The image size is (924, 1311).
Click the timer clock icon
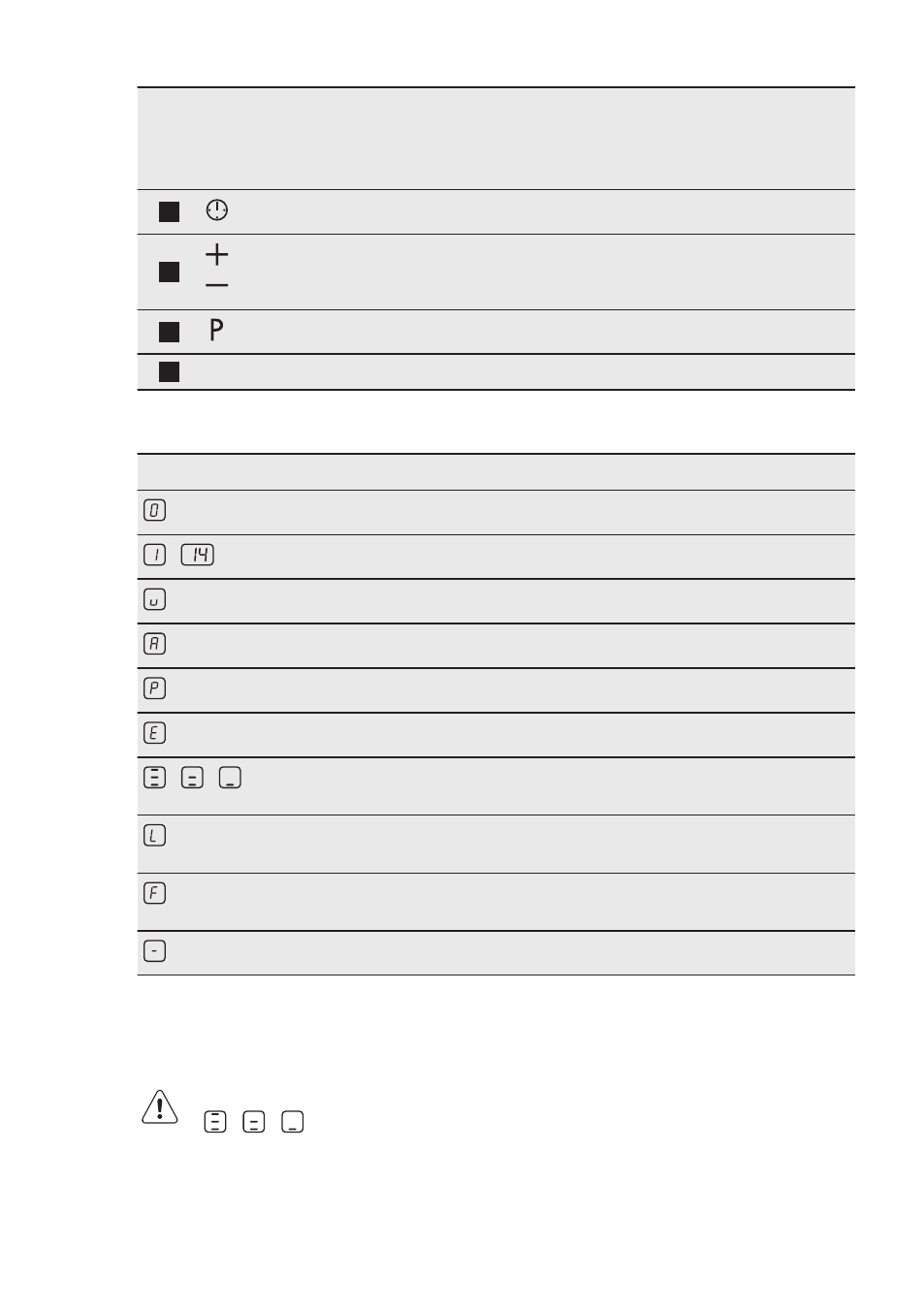[217, 210]
